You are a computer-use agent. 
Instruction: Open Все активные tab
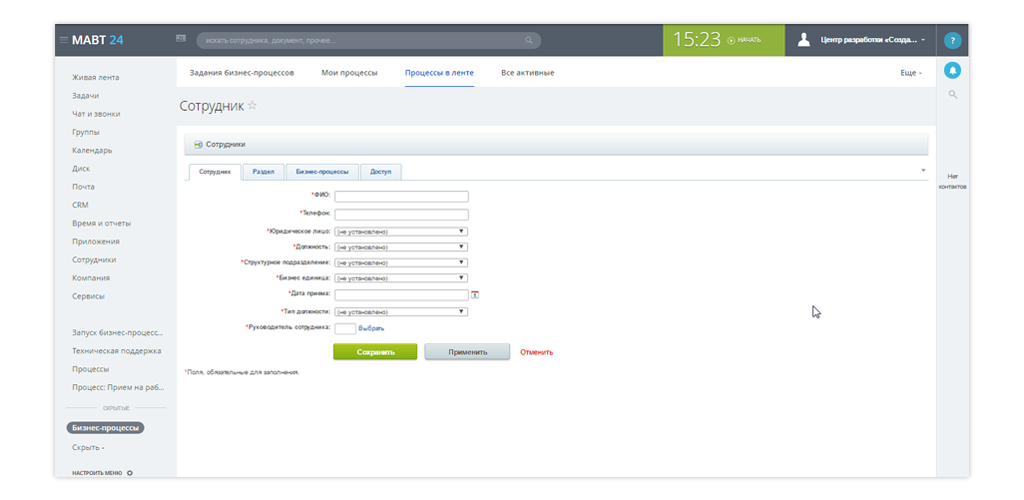tap(528, 72)
